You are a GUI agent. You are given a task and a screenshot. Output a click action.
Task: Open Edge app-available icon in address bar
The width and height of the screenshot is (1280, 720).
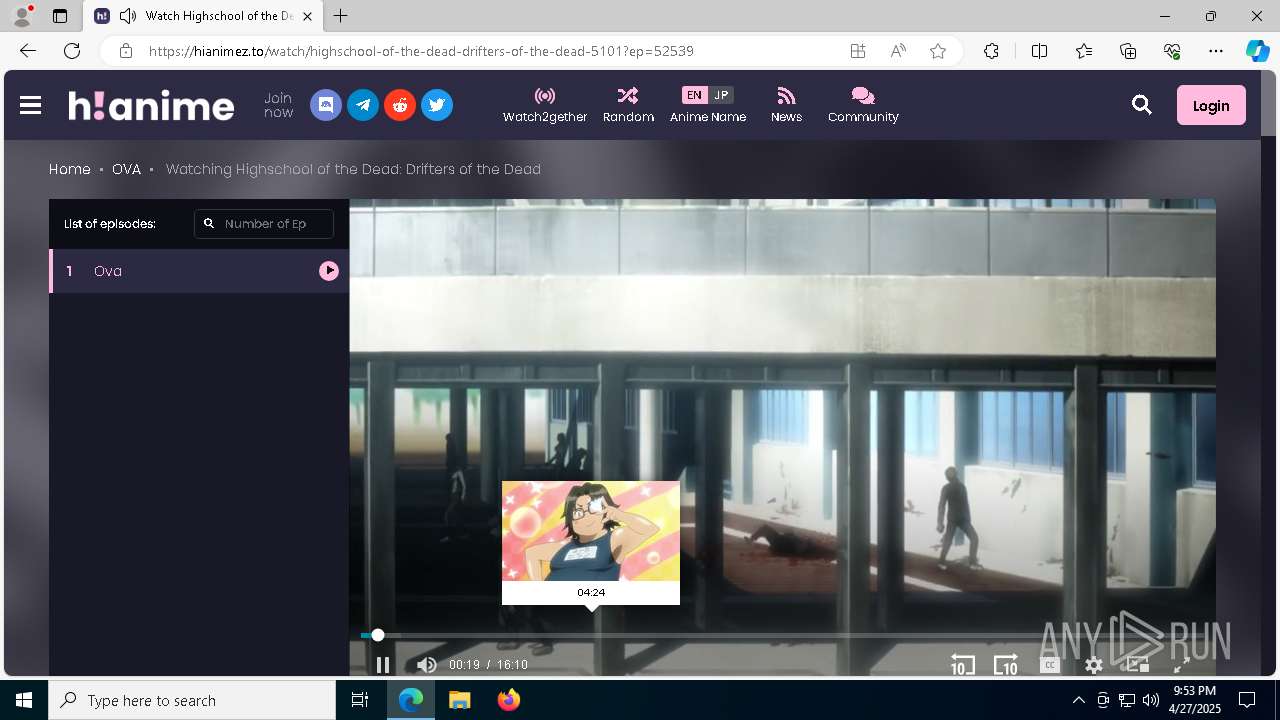pyautogui.click(x=858, y=51)
